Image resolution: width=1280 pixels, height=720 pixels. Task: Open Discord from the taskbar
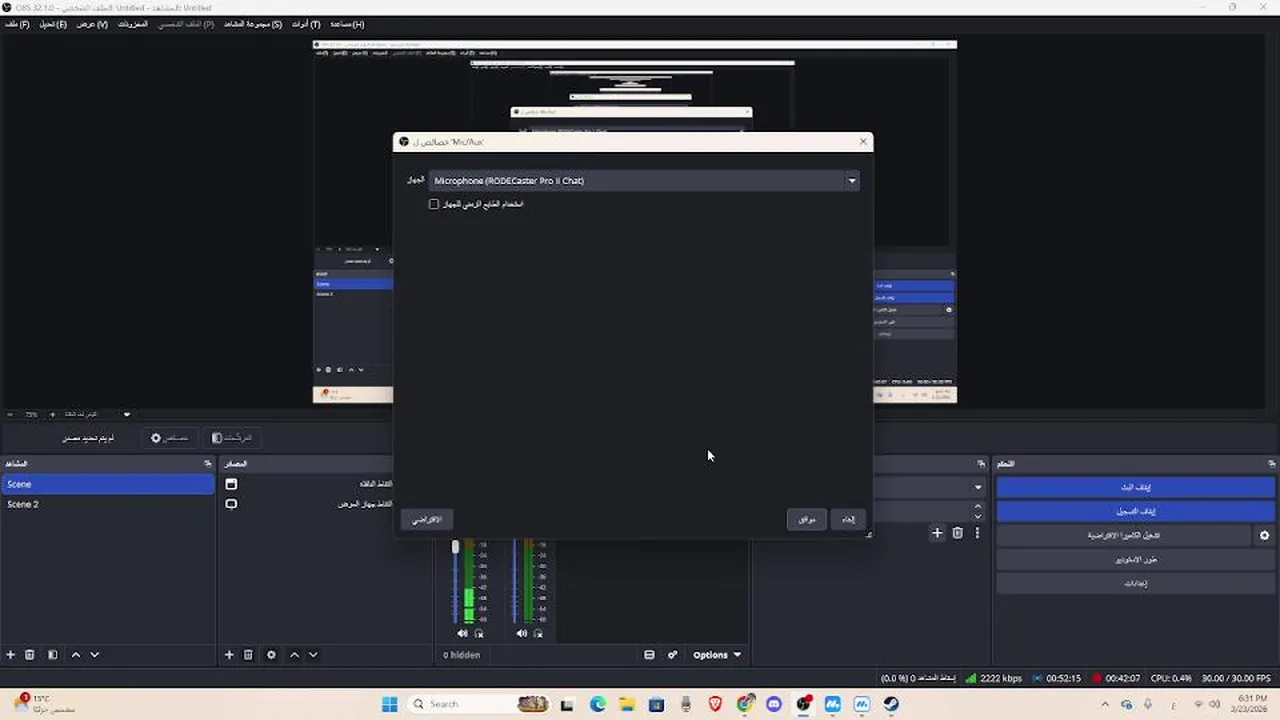click(x=773, y=704)
